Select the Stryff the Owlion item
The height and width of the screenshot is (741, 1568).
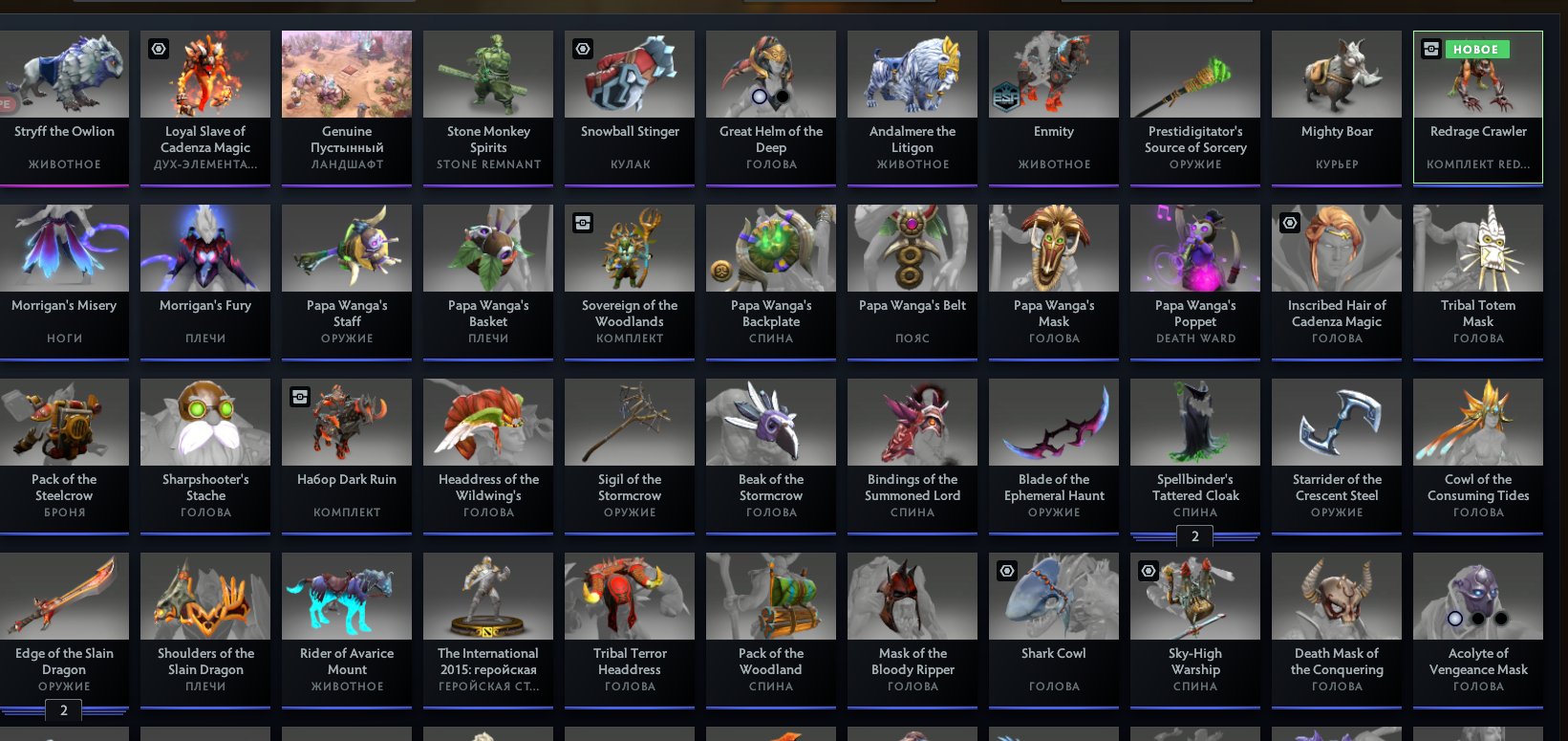[64, 107]
